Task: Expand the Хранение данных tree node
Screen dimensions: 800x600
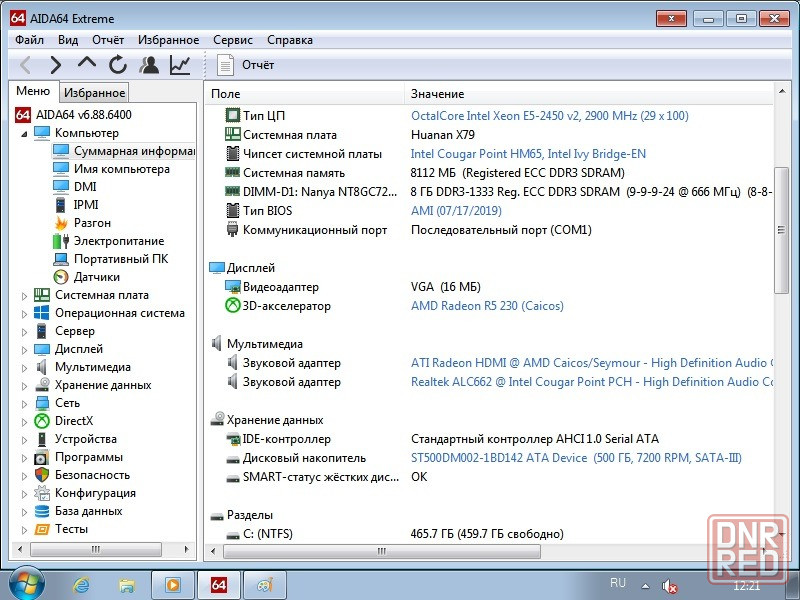Action: [x=24, y=386]
